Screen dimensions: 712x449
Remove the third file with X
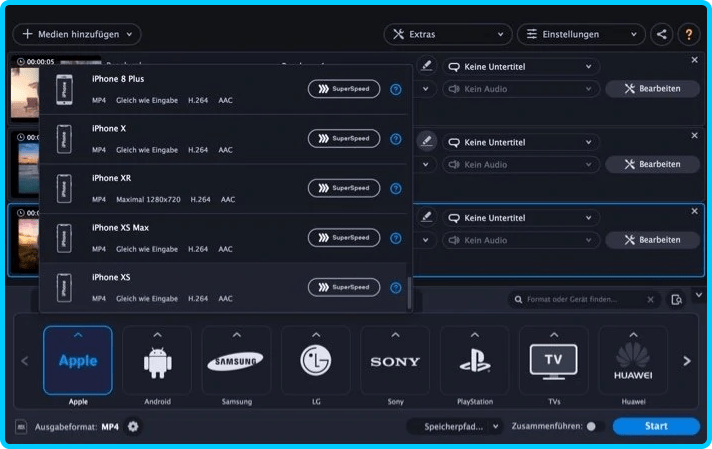click(694, 211)
